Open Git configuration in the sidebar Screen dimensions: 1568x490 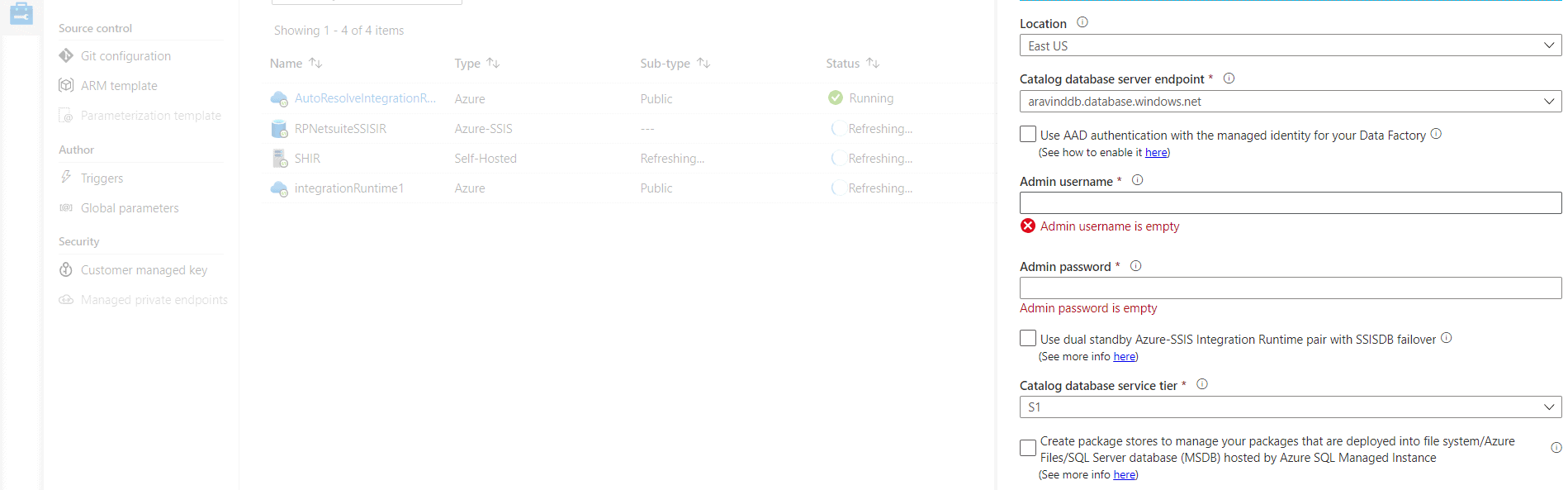pos(126,56)
